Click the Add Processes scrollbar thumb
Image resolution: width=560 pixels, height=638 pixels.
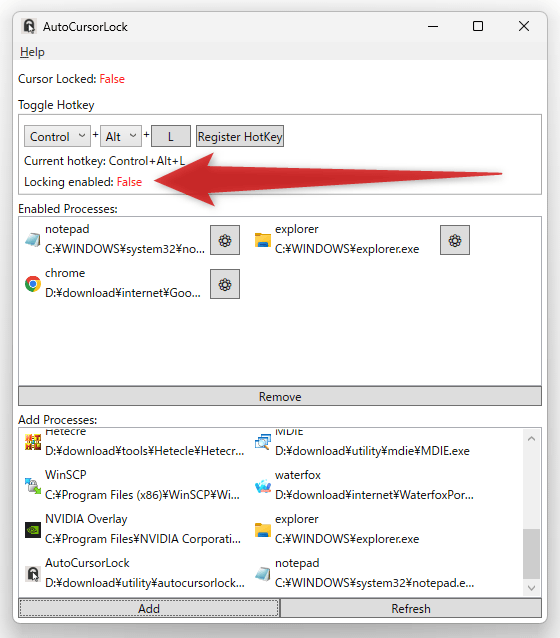[531, 553]
